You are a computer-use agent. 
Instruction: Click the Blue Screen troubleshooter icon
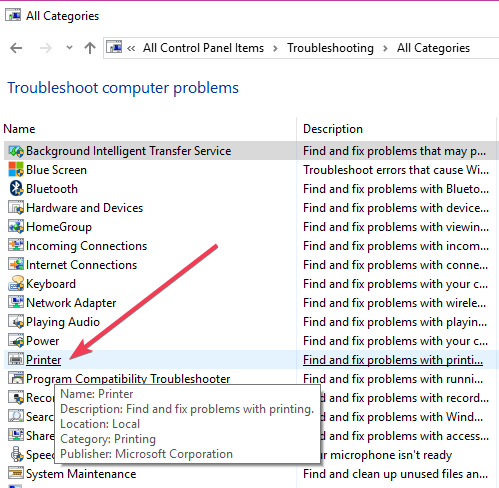(x=16, y=170)
